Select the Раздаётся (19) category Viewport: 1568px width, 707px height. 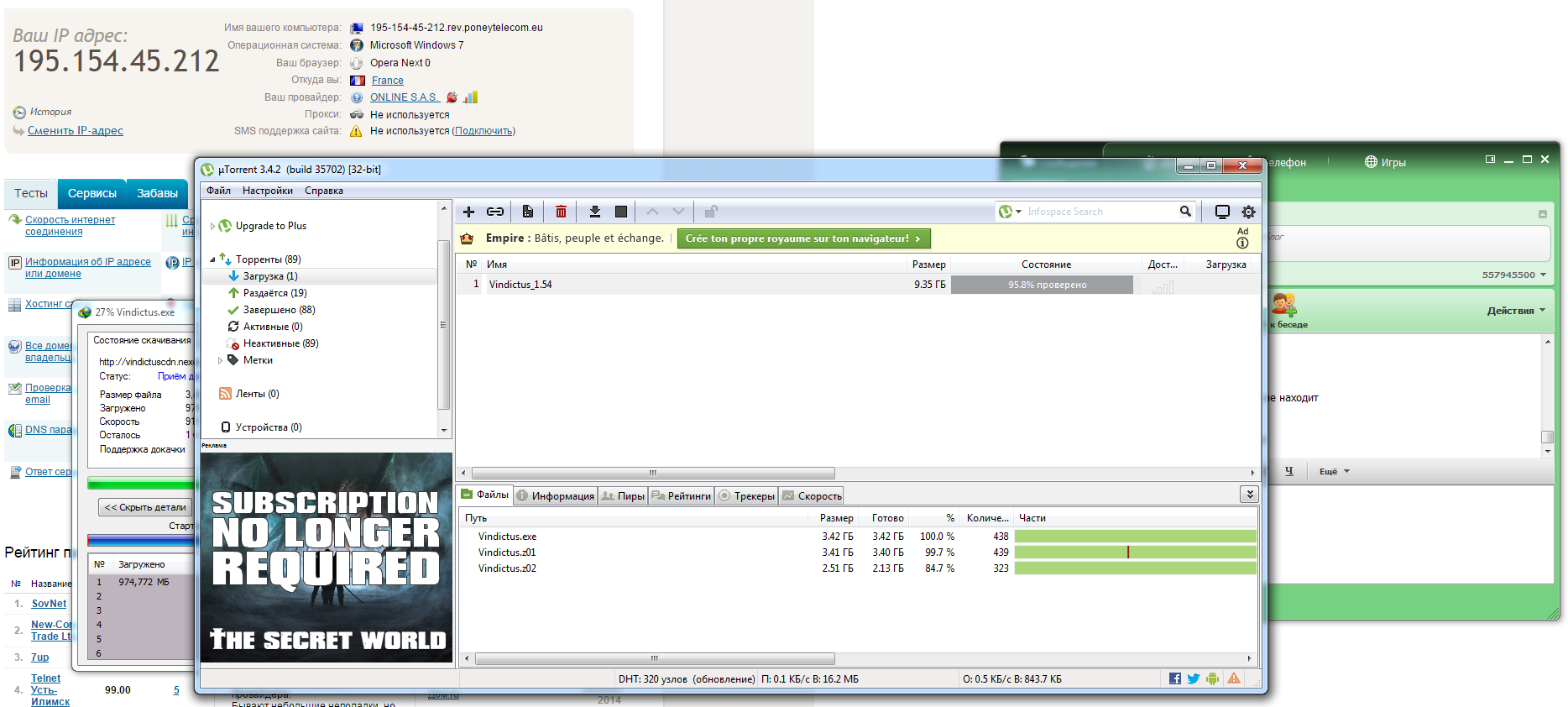tap(274, 293)
